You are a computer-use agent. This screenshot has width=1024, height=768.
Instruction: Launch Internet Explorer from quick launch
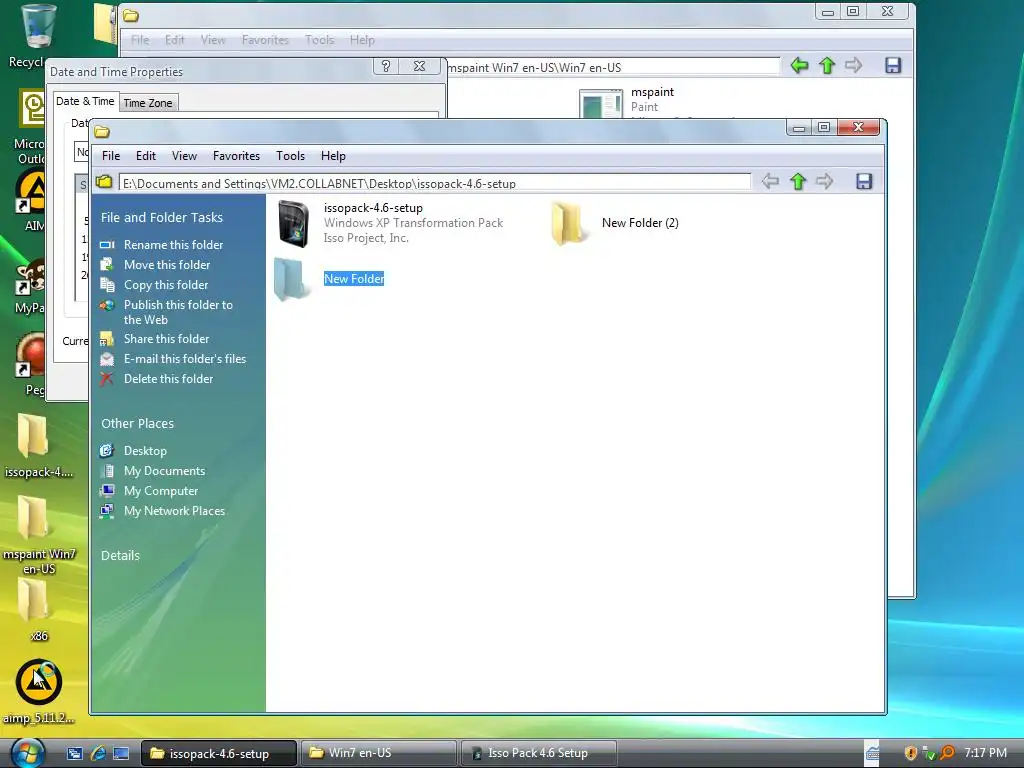(x=98, y=753)
